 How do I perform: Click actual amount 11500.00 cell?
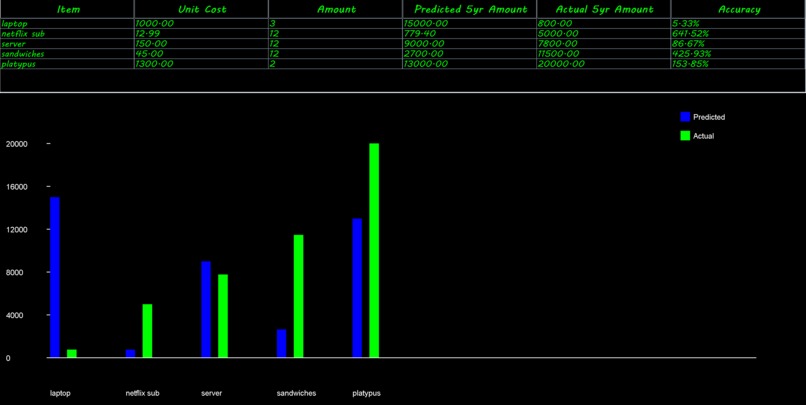(x=603, y=53)
